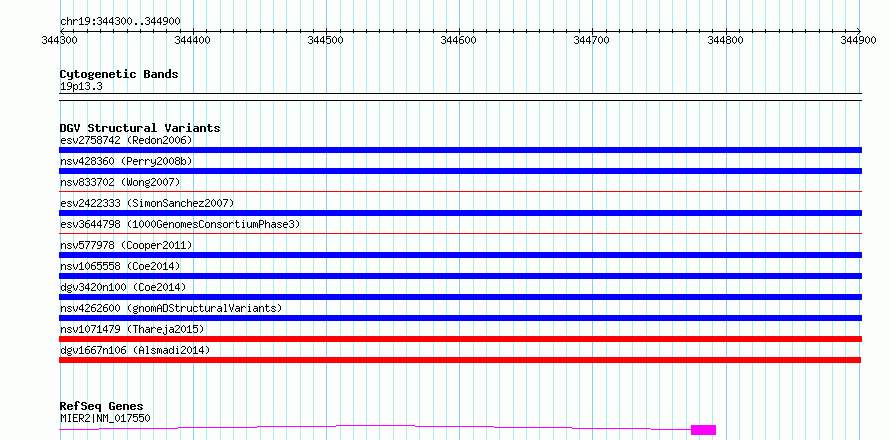Click the nsv577978 (Cooper2011) variant label
Image resolution: width=890 pixels, height=440 pixels.
coord(126,245)
